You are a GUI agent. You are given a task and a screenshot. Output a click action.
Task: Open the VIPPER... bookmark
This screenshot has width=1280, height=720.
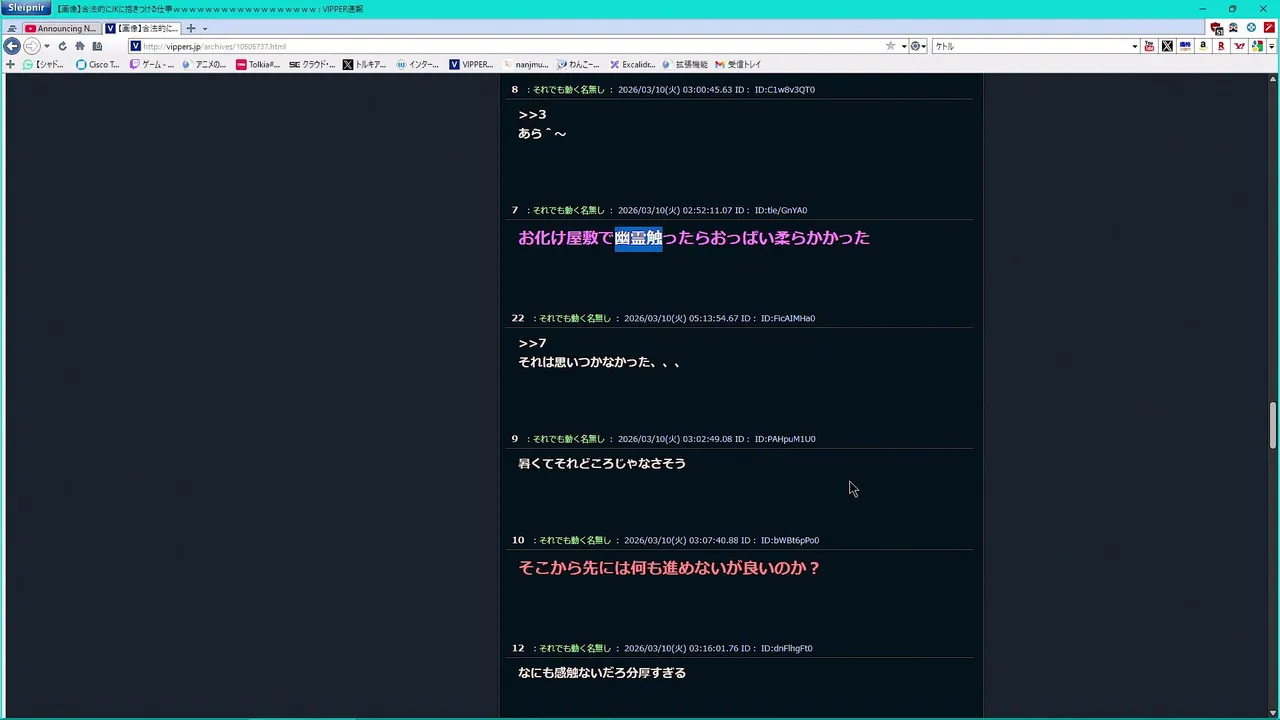pyautogui.click(x=471, y=64)
